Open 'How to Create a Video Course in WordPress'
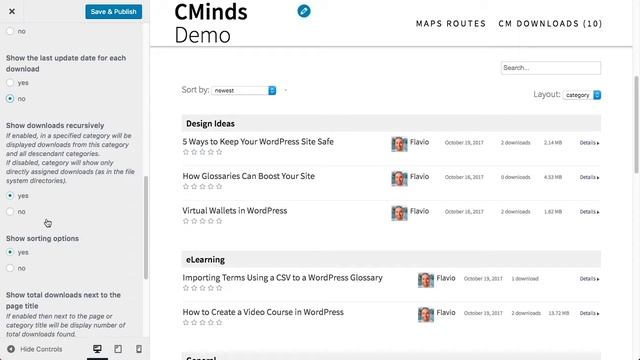 pos(263,312)
